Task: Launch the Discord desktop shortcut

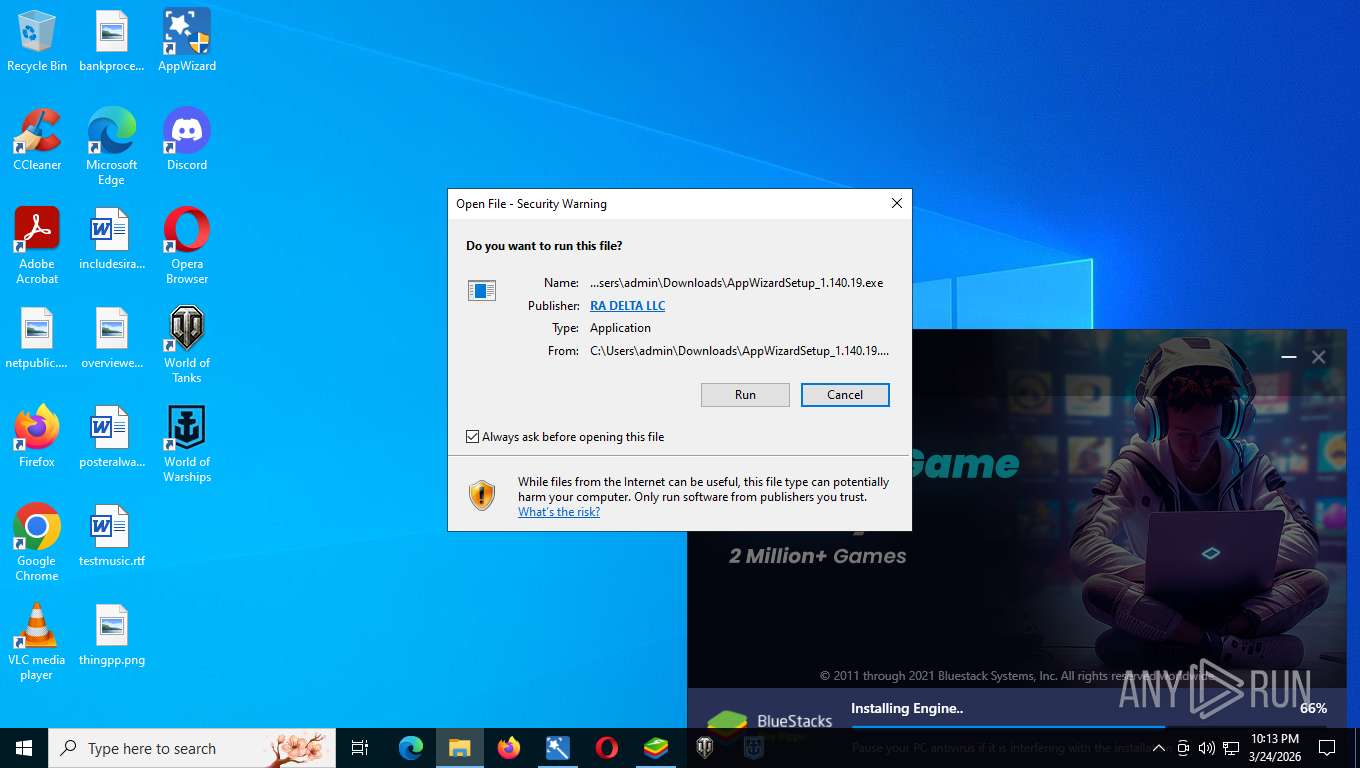Action: click(187, 140)
